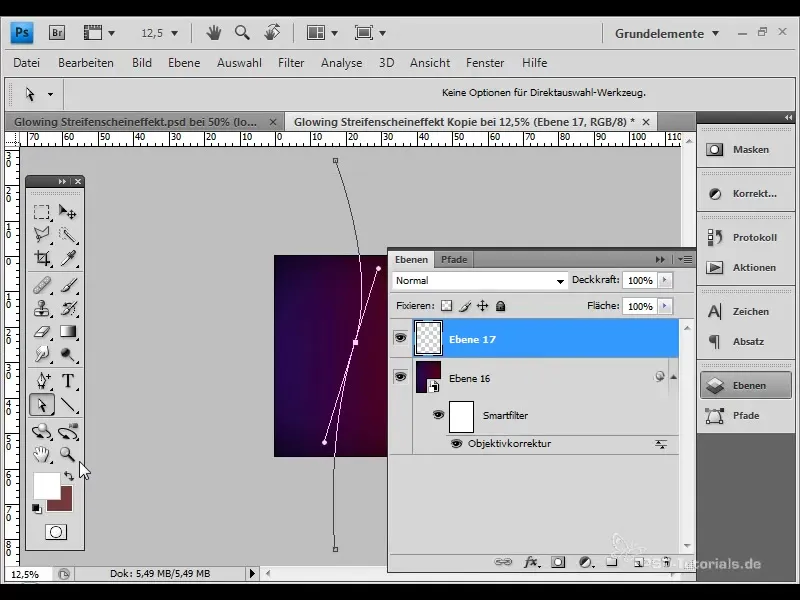800x600 pixels.
Task: Open the Datei menu
Action: pyautogui.click(x=27, y=63)
